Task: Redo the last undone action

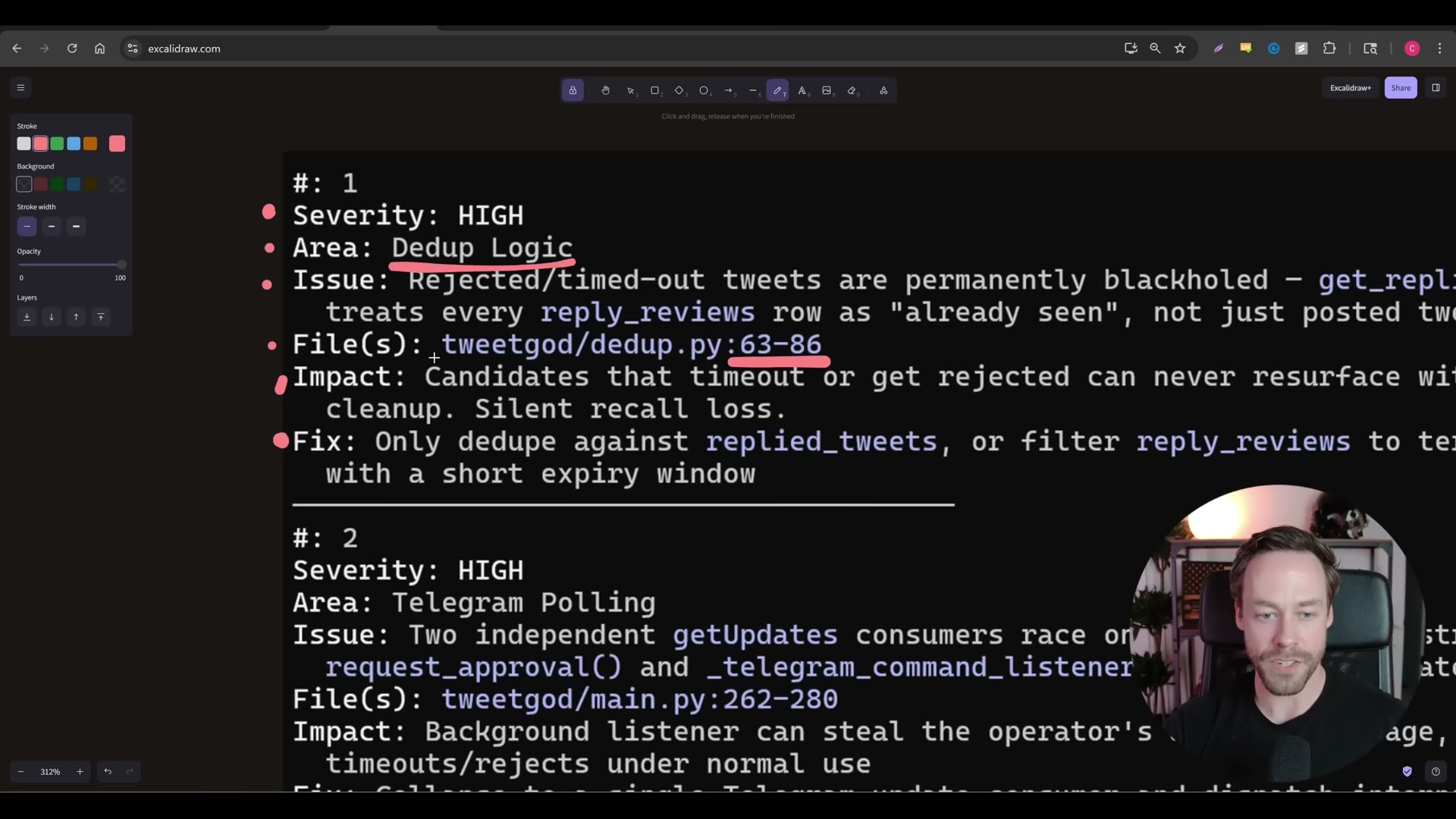Action: click(x=130, y=771)
